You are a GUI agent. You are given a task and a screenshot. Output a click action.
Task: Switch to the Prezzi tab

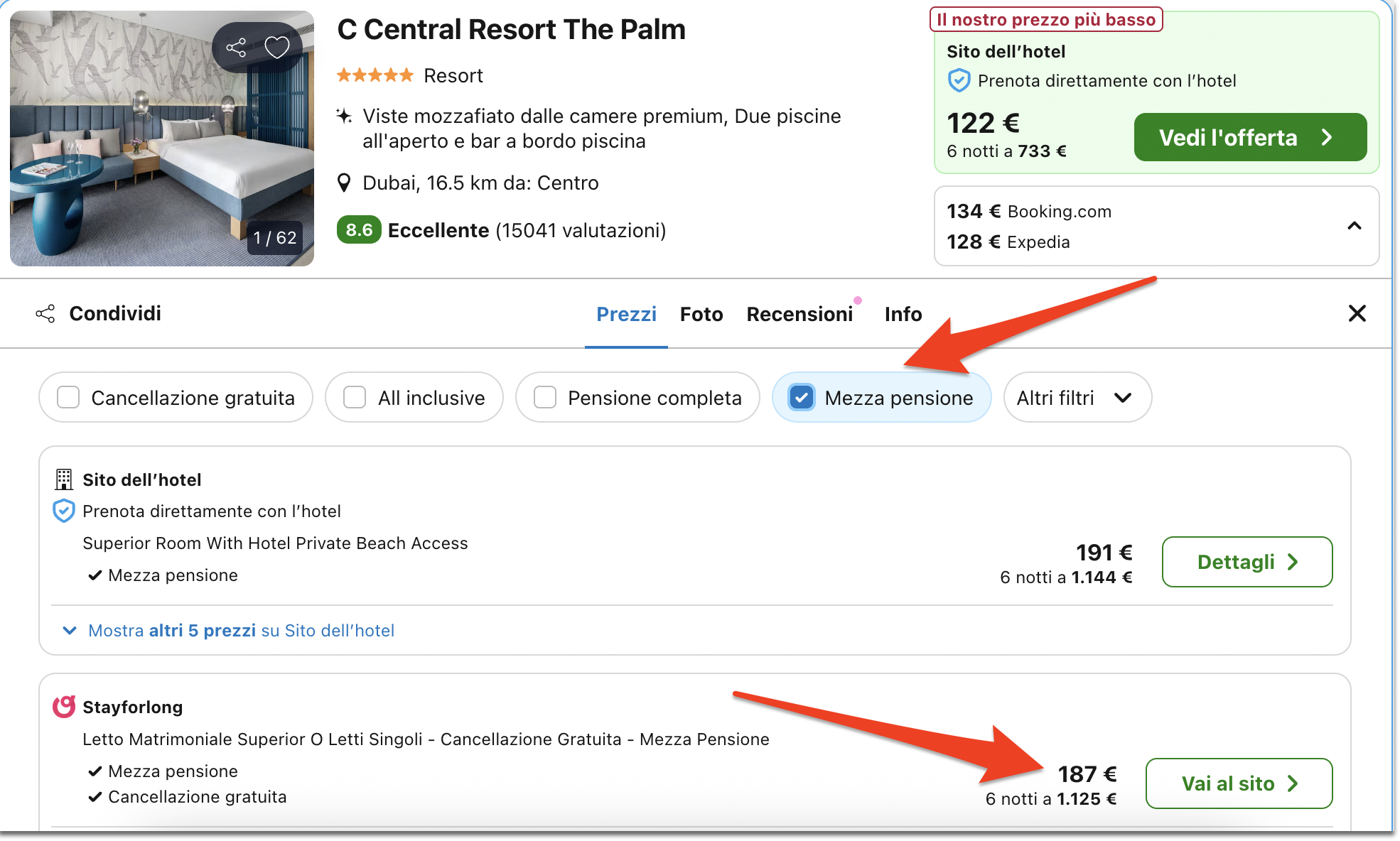click(x=626, y=314)
